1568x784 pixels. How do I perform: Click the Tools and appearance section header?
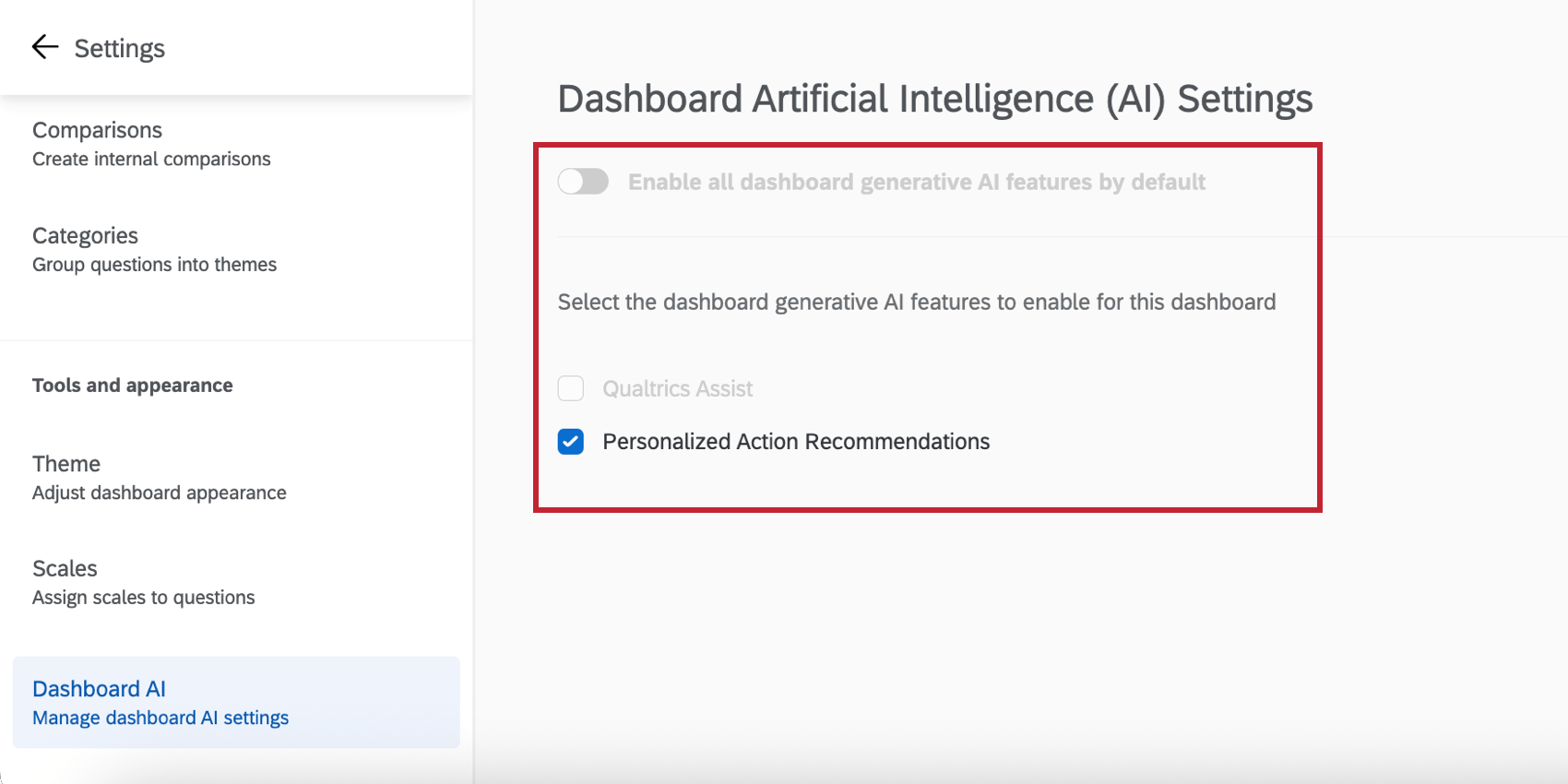pos(132,385)
